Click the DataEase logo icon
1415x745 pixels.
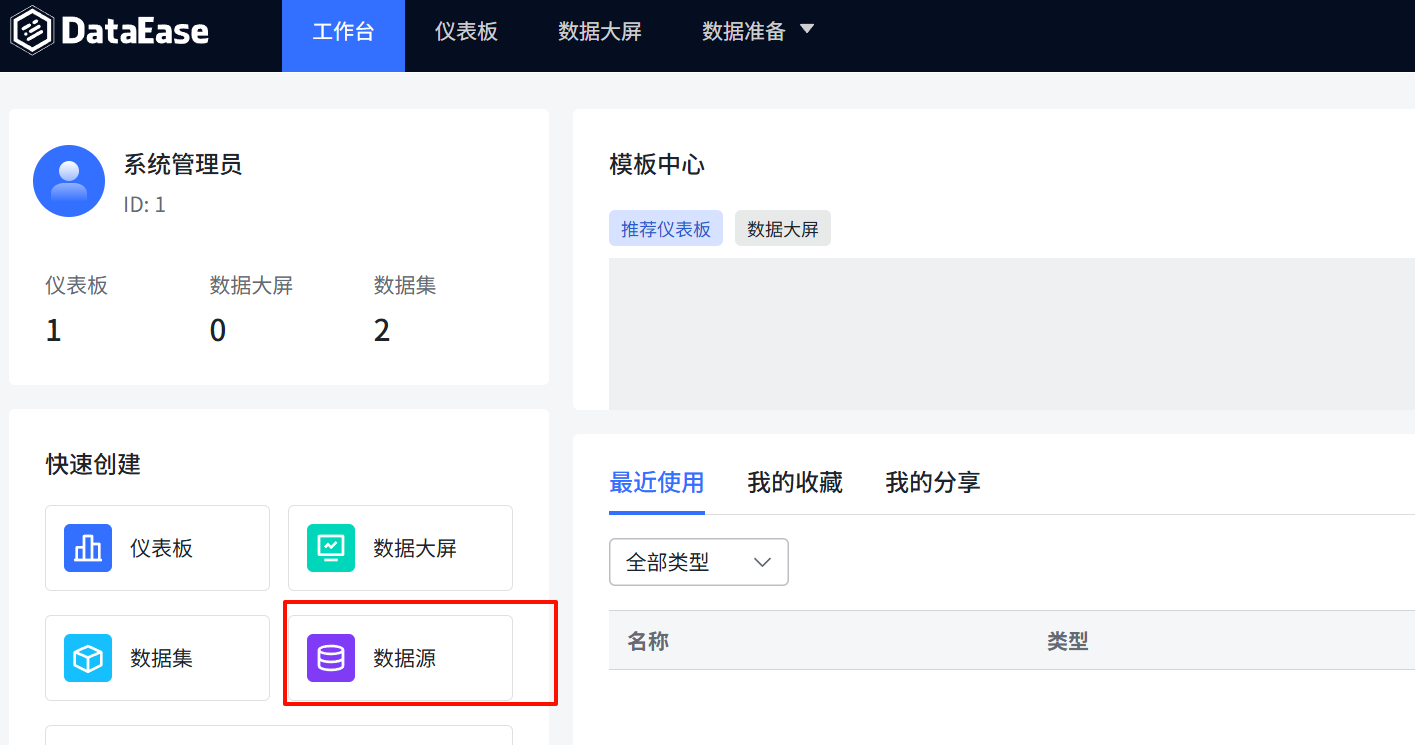pyautogui.click(x=32, y=31)
